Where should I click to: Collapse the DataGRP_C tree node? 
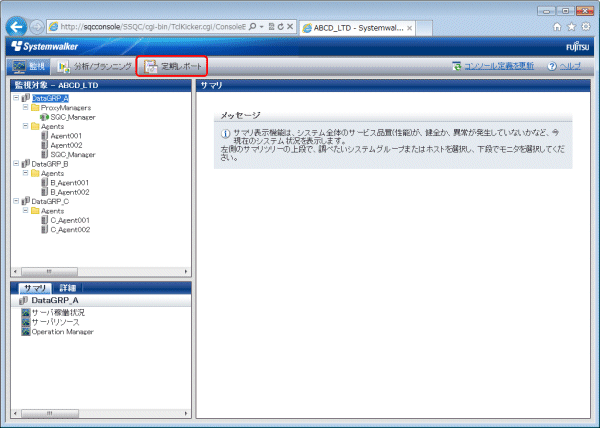click(16, 201)
